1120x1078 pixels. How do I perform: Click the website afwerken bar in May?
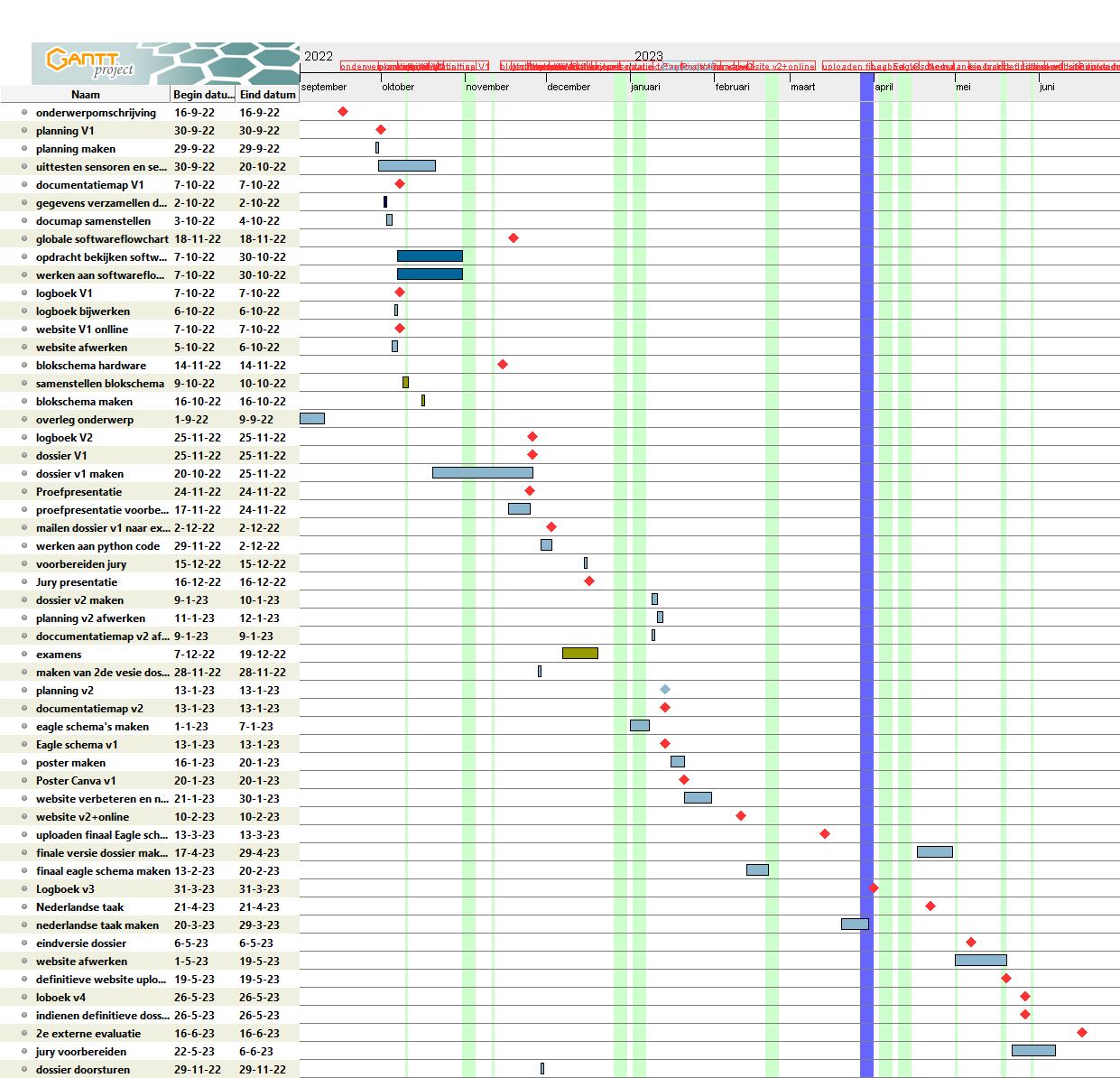click(x=980, y=961)
